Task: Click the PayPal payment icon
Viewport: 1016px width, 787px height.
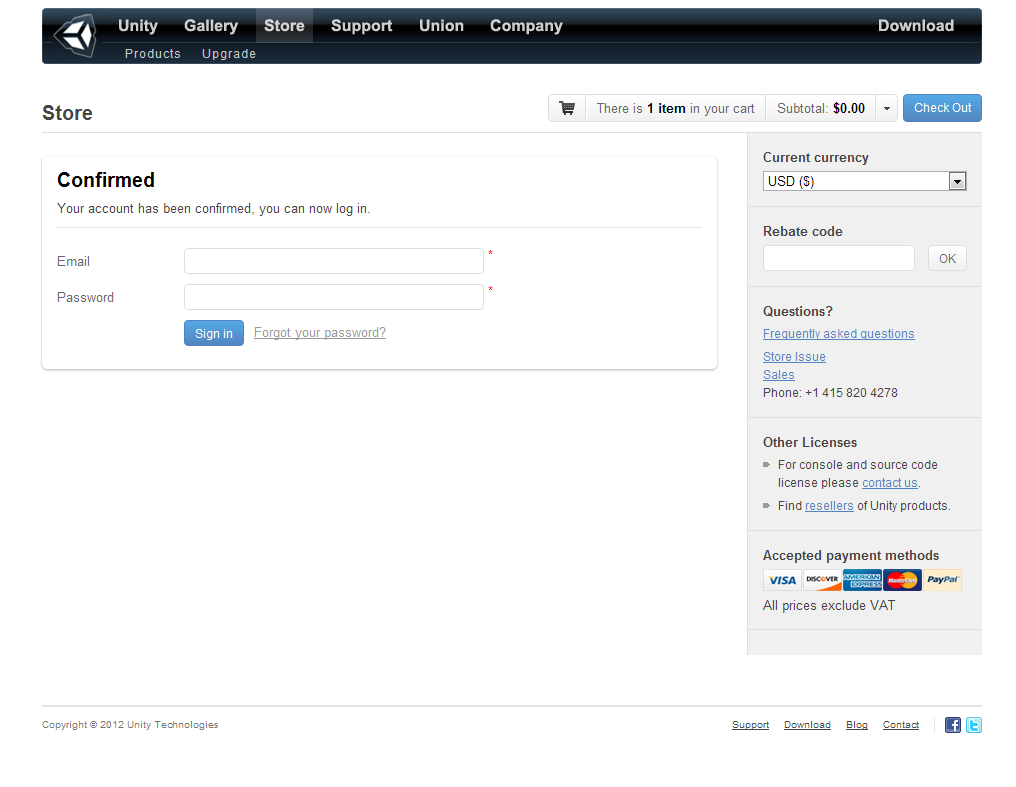Action: tap(942, 580)
